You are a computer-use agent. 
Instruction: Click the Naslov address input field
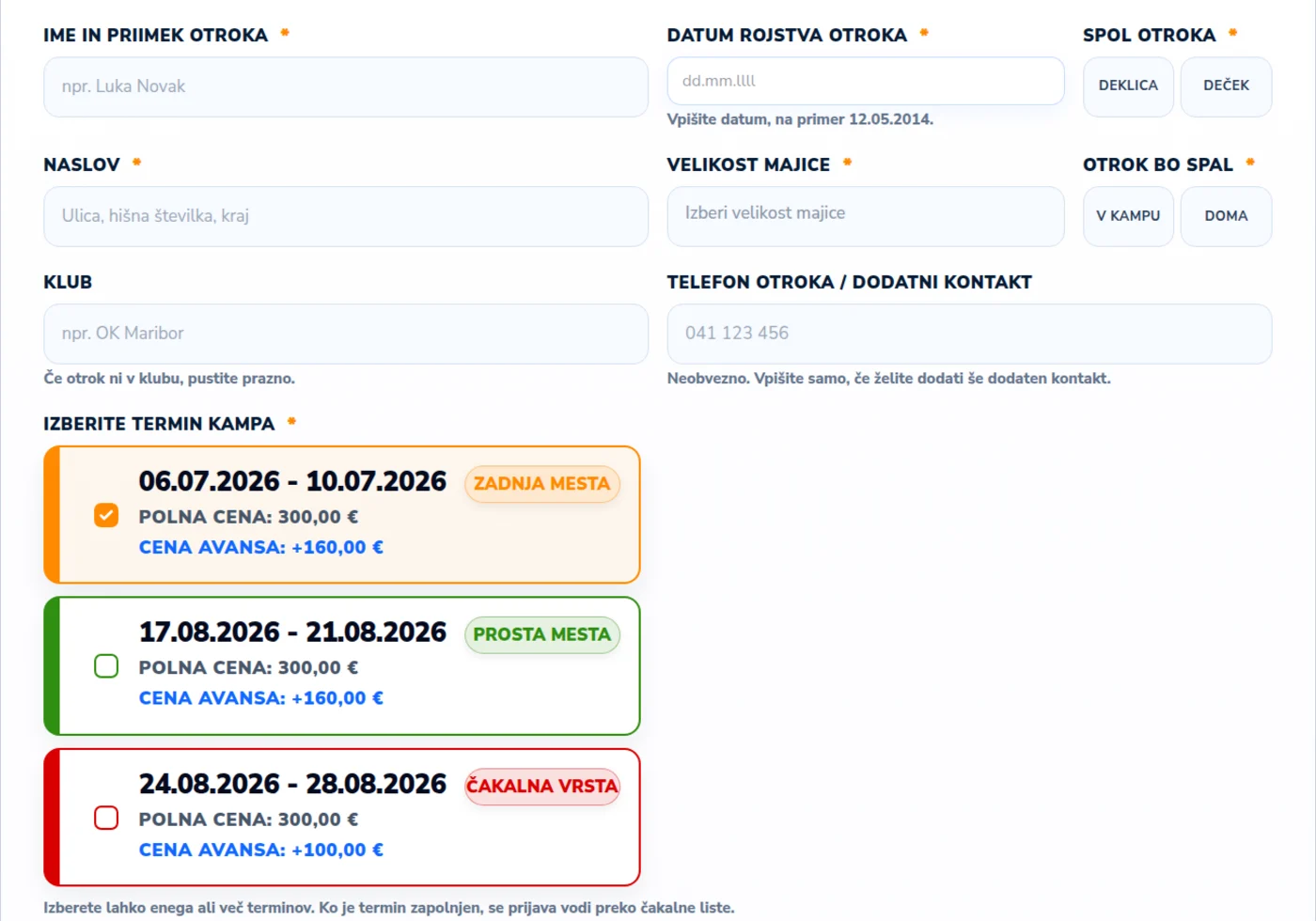click(346, 216)
